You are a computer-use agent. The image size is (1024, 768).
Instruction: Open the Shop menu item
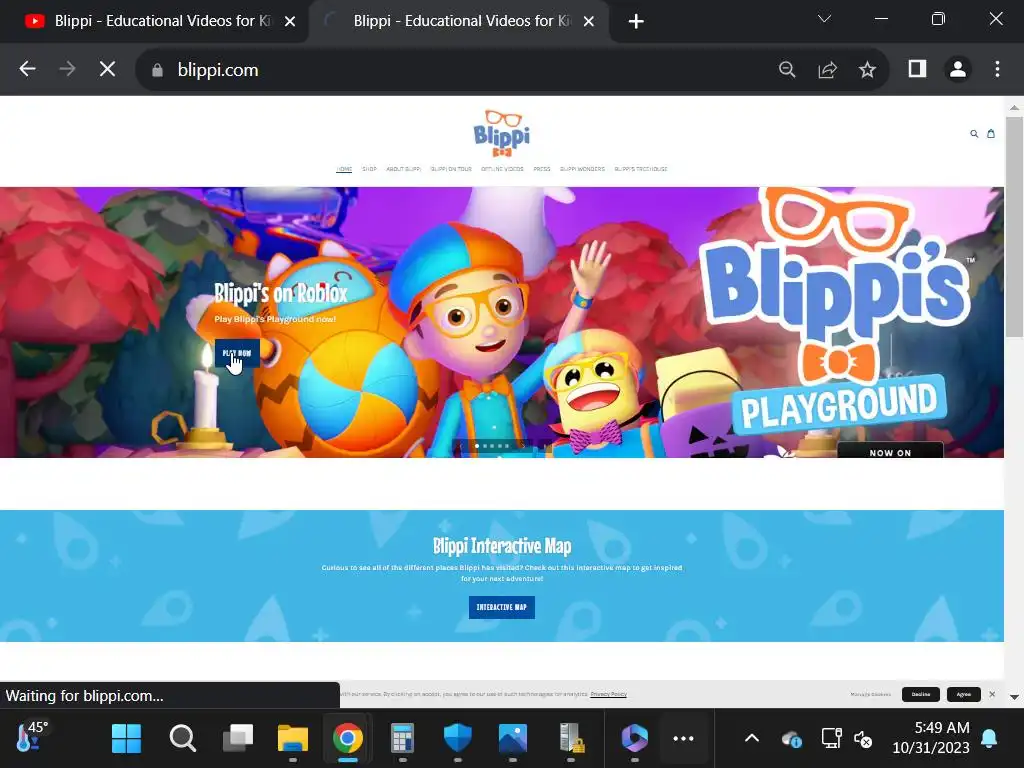coord(370,169)
